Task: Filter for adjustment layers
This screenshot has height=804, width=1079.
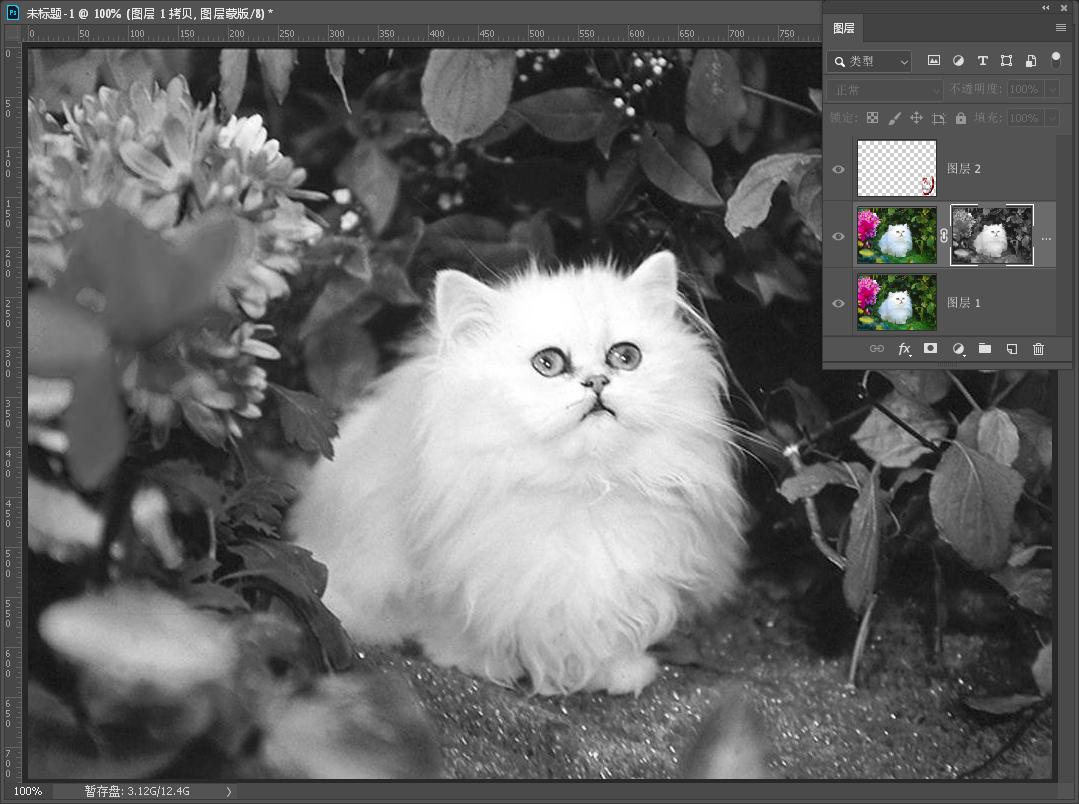Action: [958, 61]
